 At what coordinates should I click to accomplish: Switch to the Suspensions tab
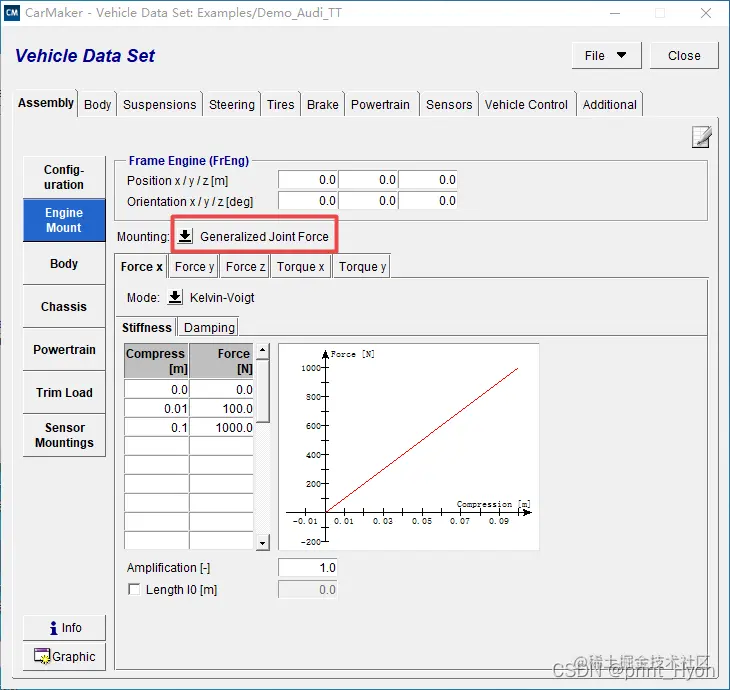(159, 104)
